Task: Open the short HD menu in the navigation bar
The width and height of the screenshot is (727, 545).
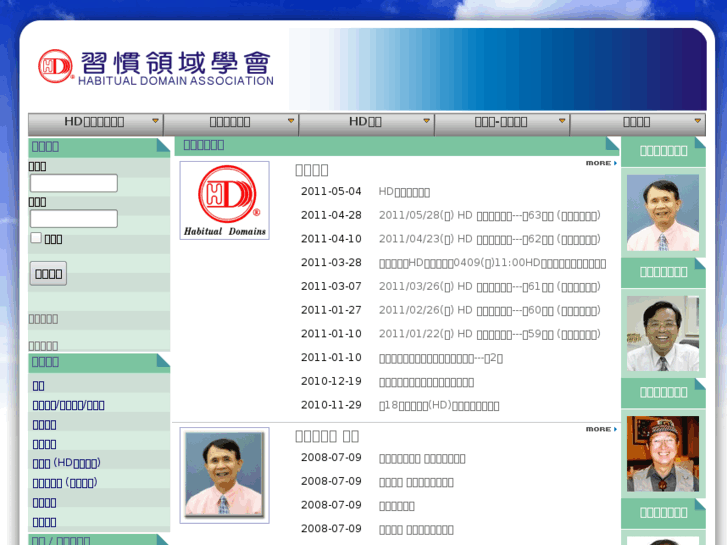Action: 366,124
